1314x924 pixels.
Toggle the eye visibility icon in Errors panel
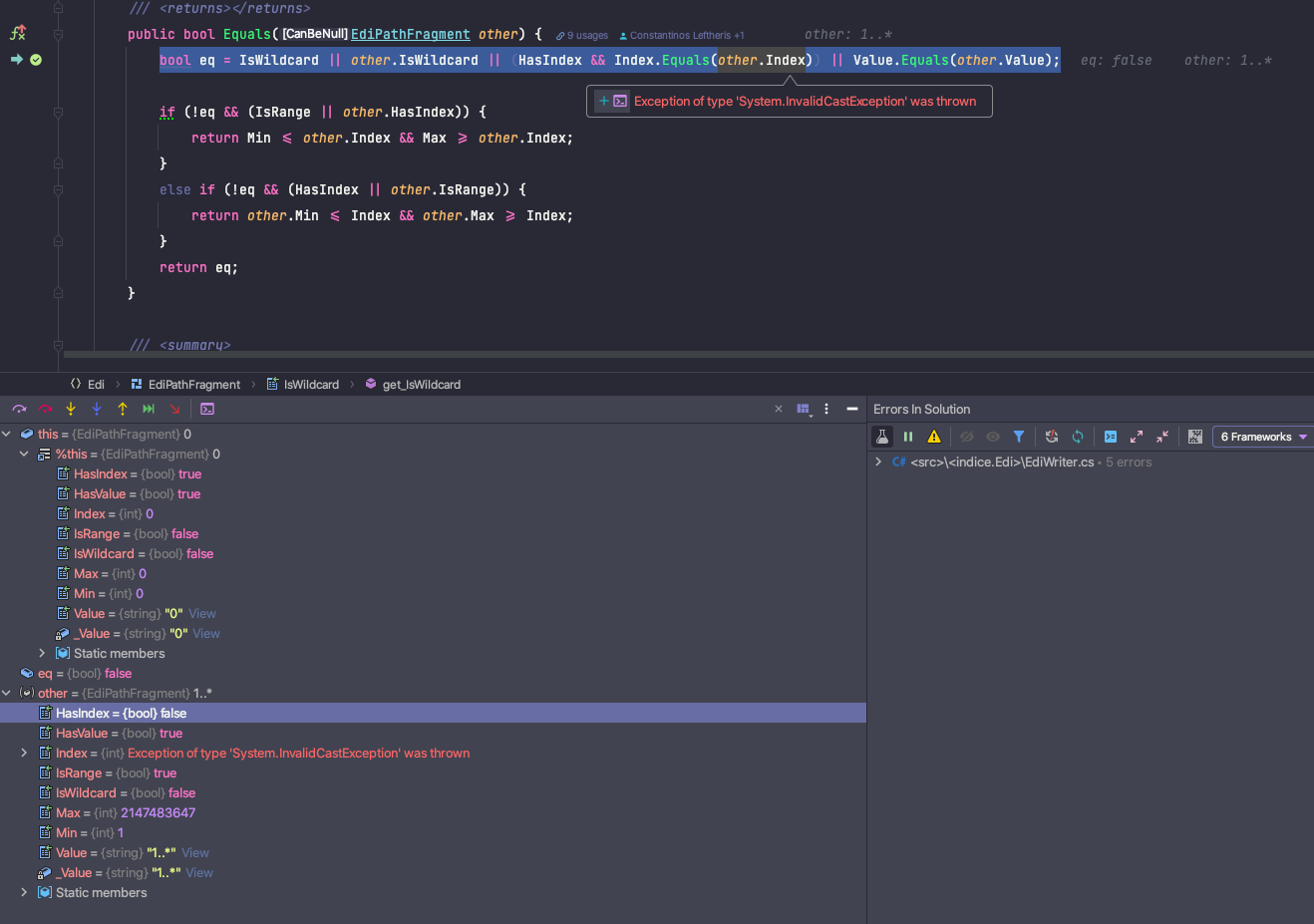[x=993, y=436]
